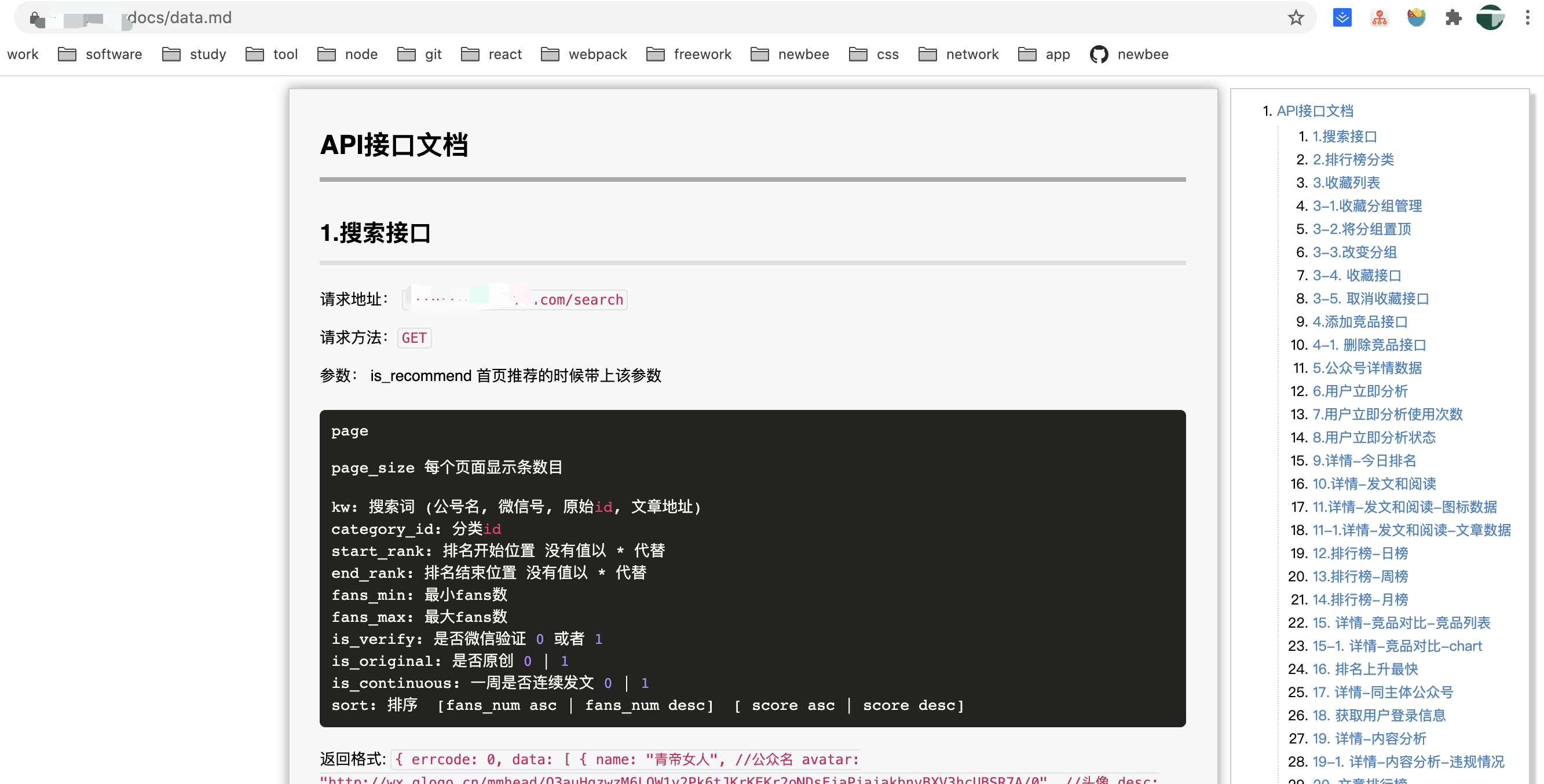
Task: Click the red sitemap extension icon
Action: pyautogui.click(x=1379, y=18)
